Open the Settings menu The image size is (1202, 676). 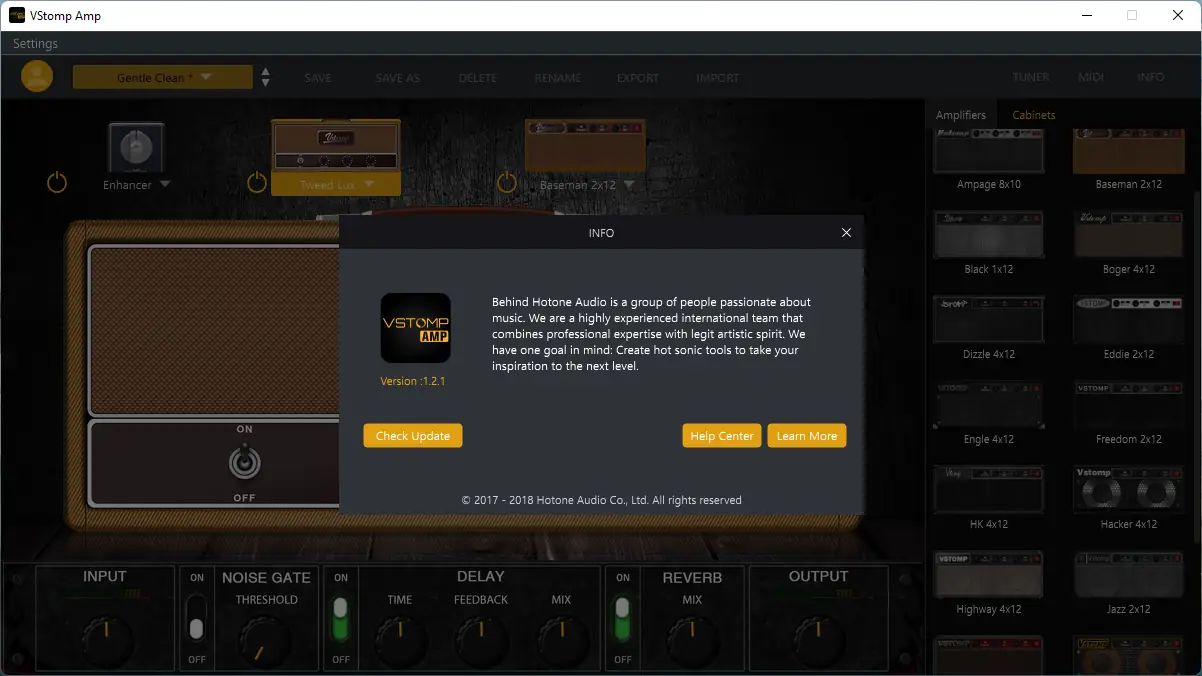pos(35,44)
